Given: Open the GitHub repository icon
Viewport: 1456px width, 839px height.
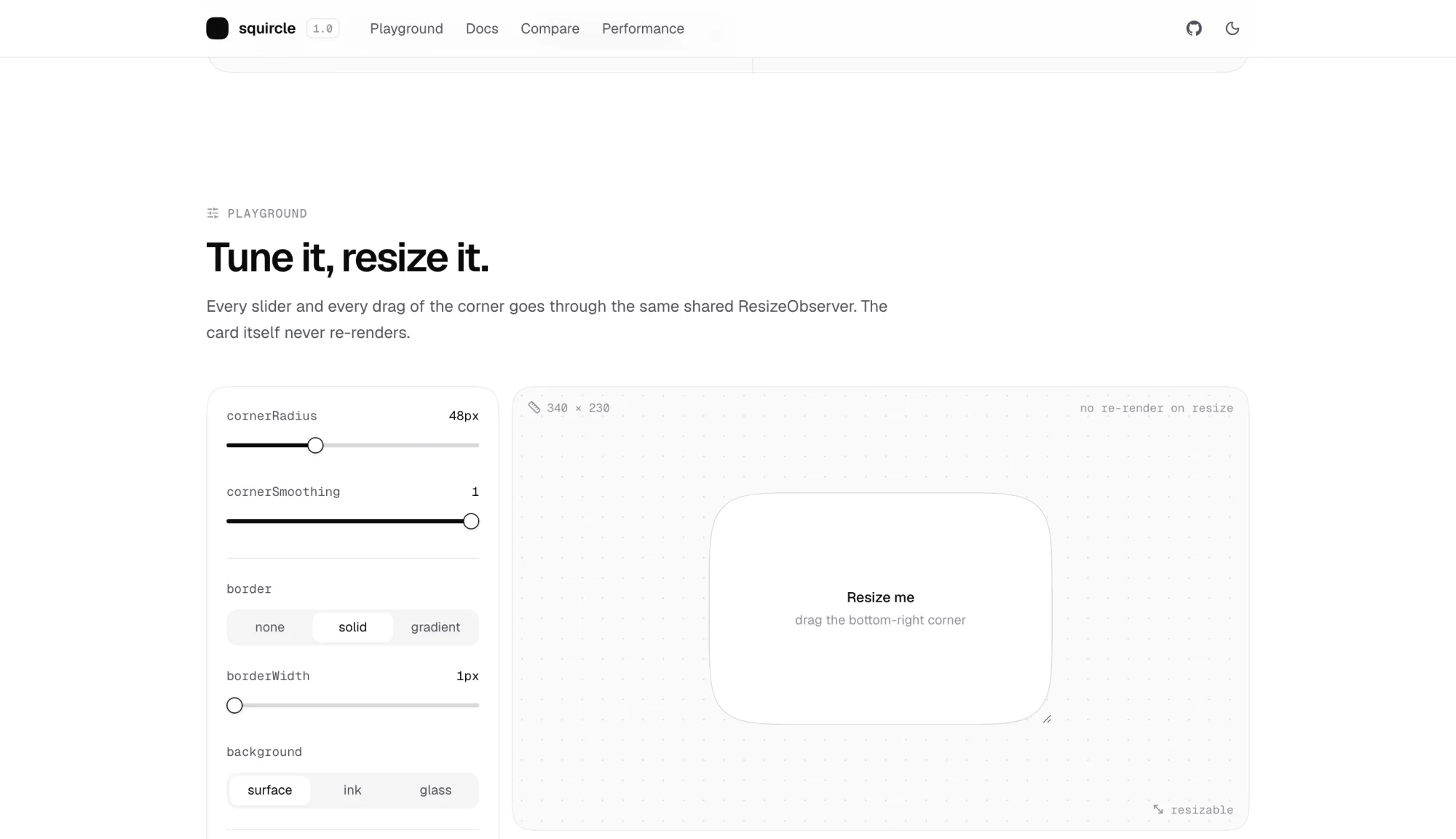Looking at the screenshot, I should click(x=1194, y=28).
